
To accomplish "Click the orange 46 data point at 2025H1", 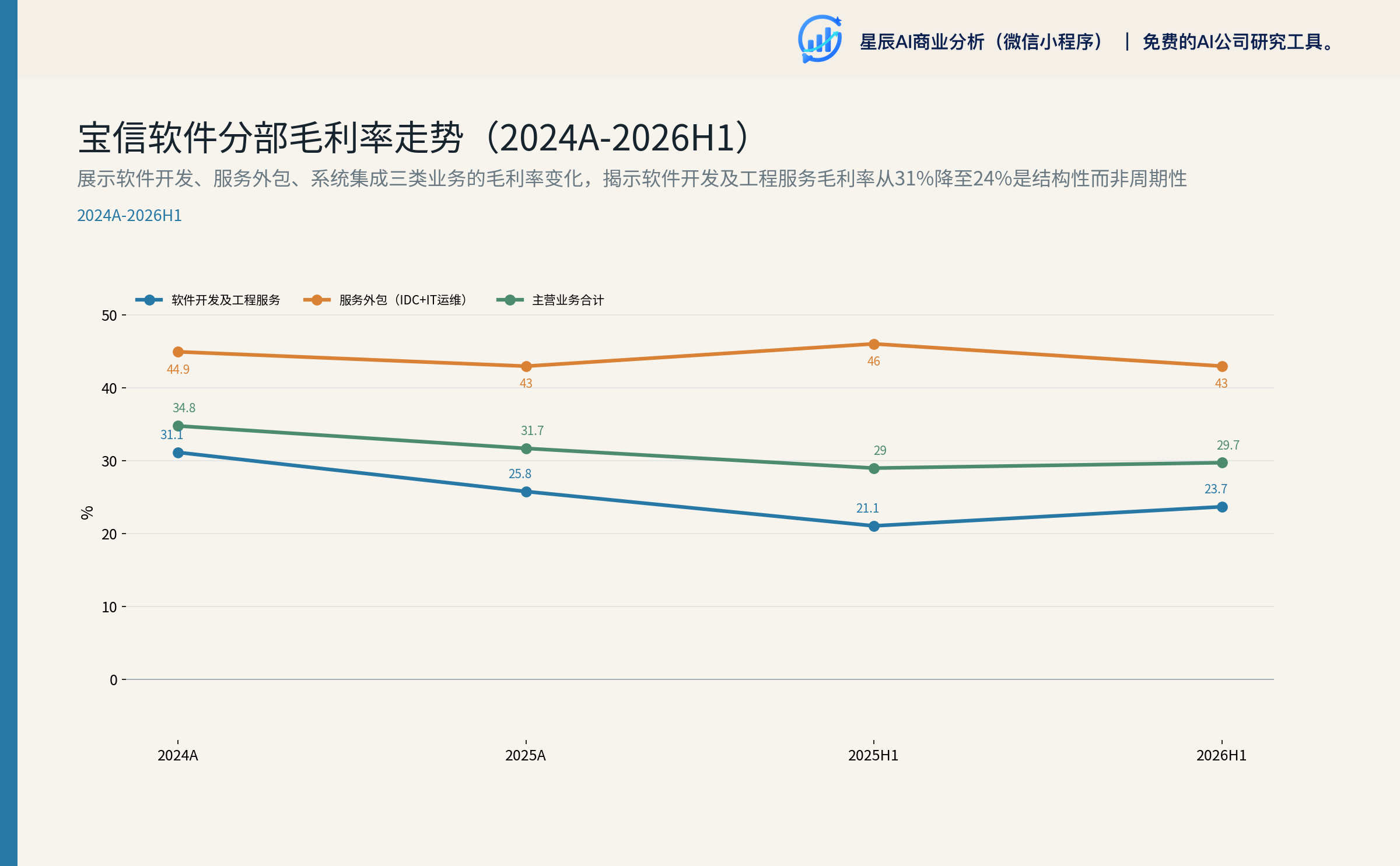I will [x=874, y=344].
